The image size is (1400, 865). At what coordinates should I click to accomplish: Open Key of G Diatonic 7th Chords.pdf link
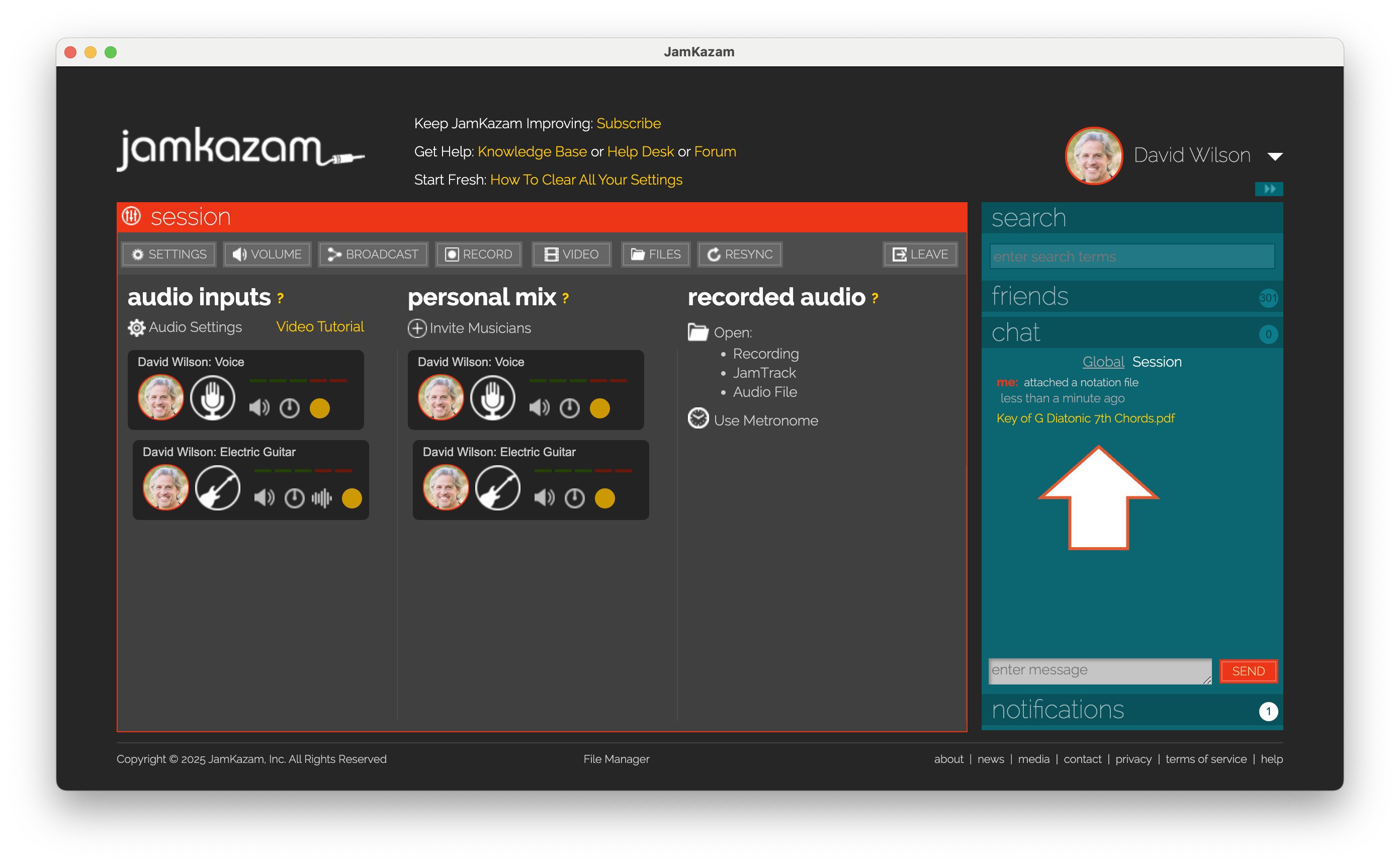(1085, 418)
